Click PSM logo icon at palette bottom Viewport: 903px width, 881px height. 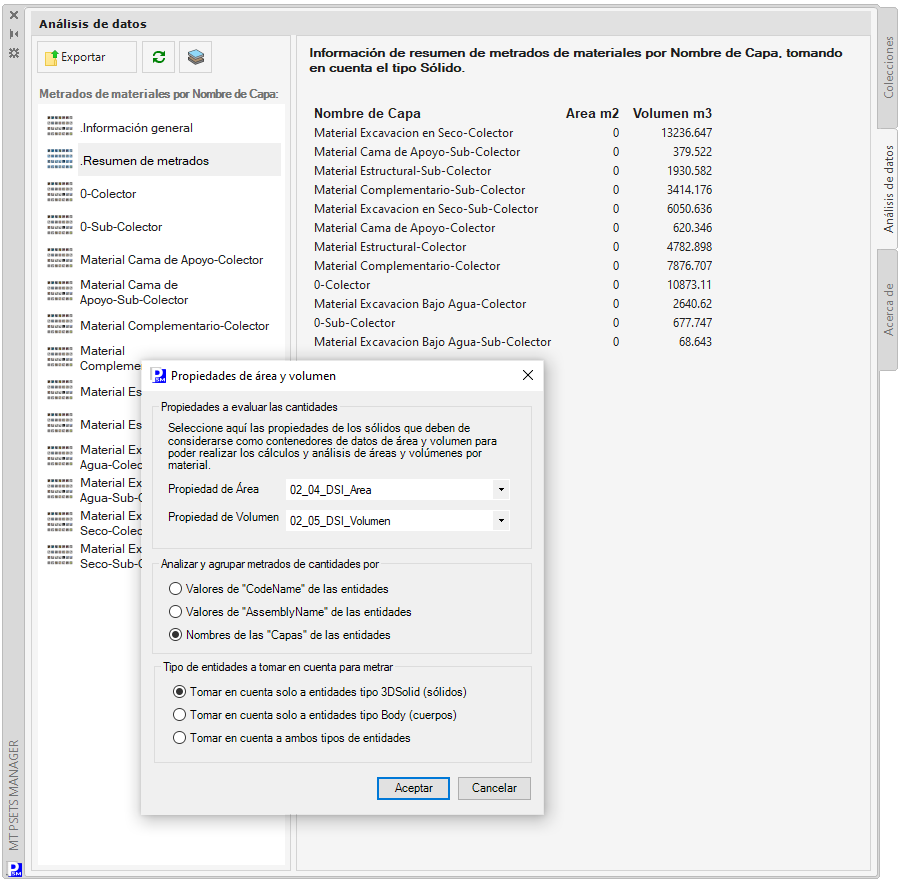16,869
